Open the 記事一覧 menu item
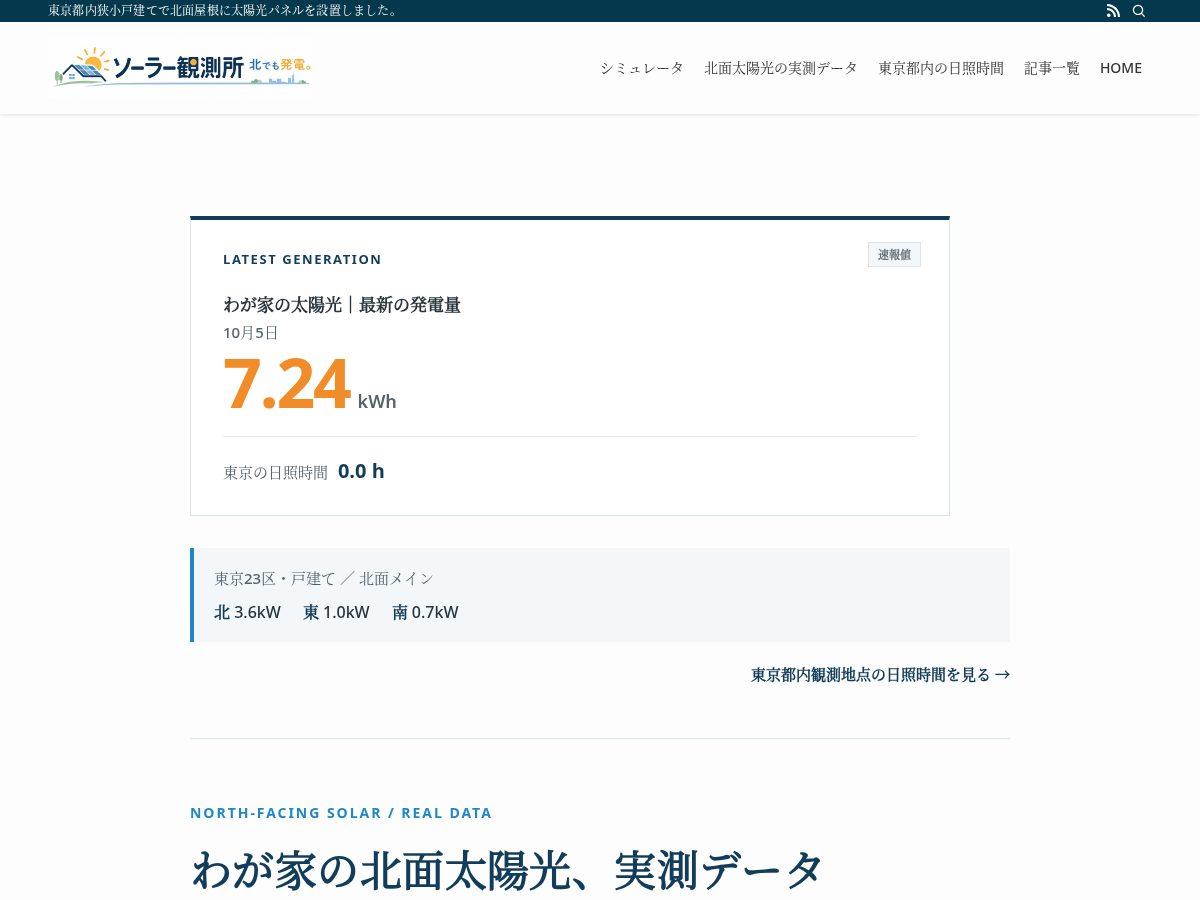This screenshot has height=900, width=1200. 1052,68
